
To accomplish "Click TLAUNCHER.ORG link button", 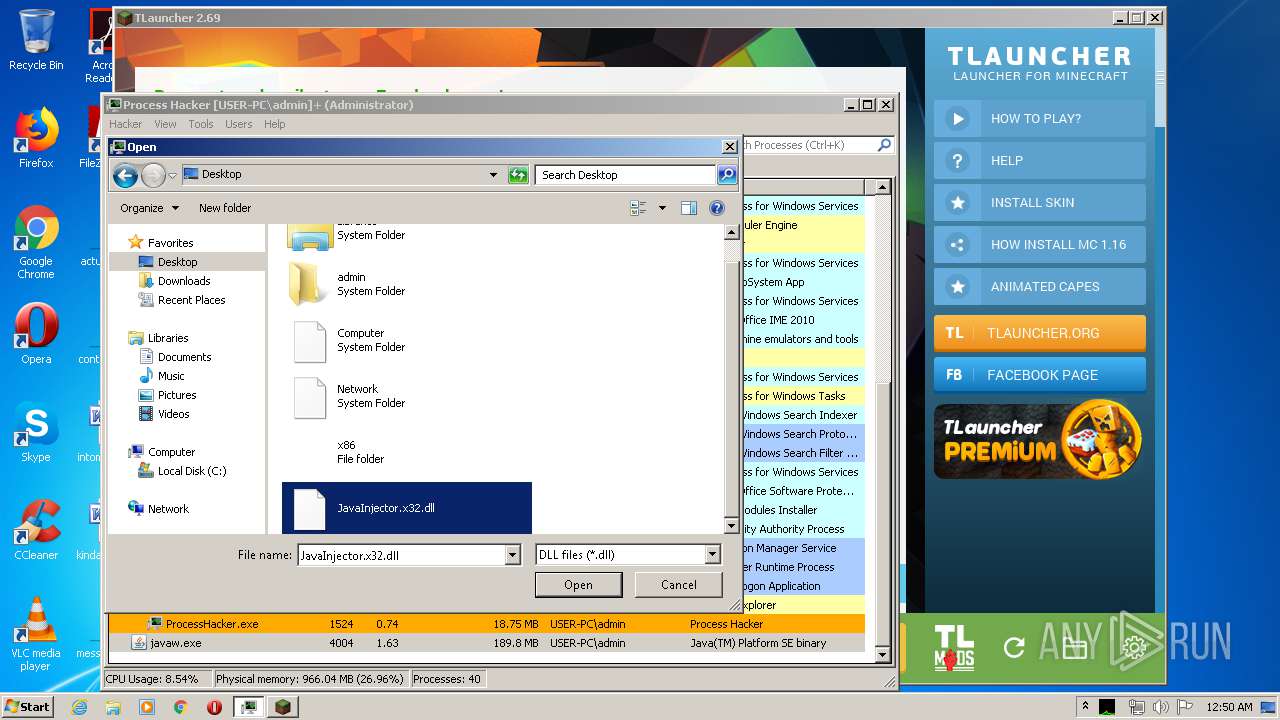I will pyautogui.click(x=1040, y=333).
